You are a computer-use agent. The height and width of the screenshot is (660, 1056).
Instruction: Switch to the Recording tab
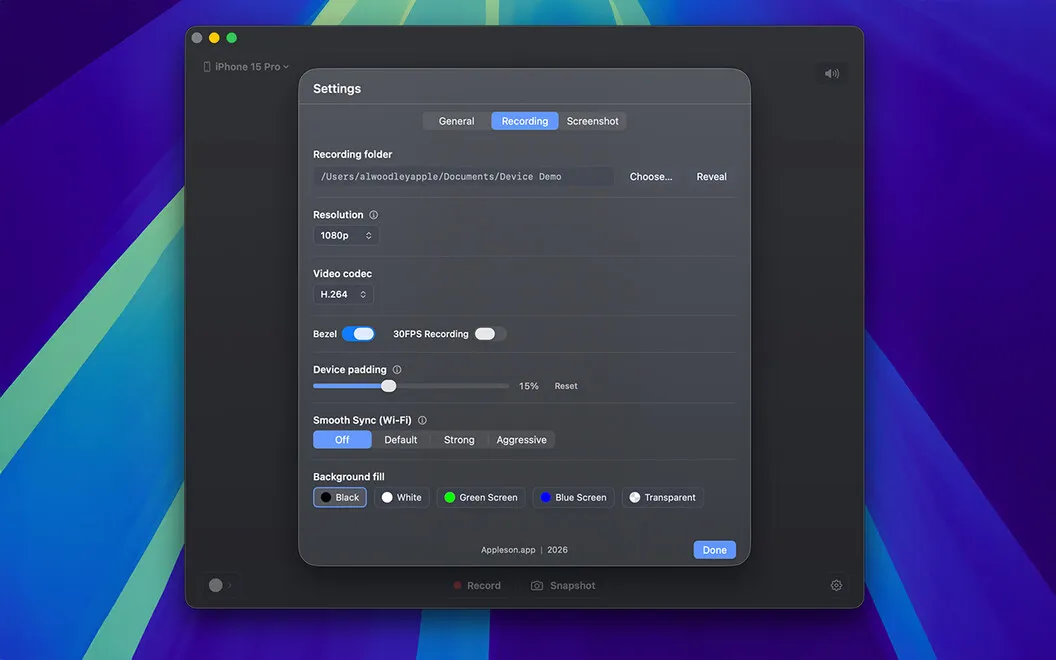[525, 121]
